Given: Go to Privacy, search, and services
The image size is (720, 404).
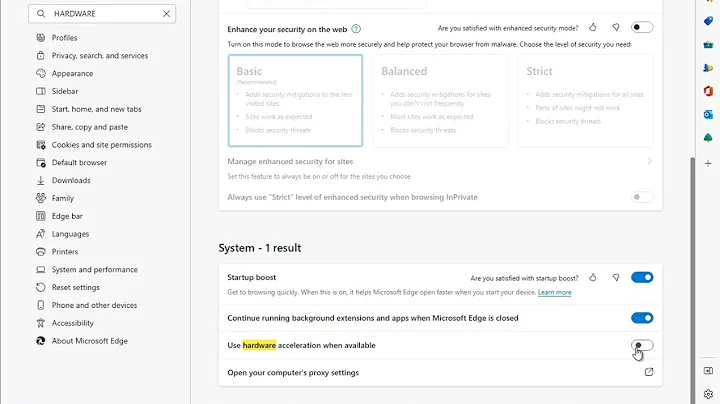Looking at the screenshot, I should (x=100, y=56).
